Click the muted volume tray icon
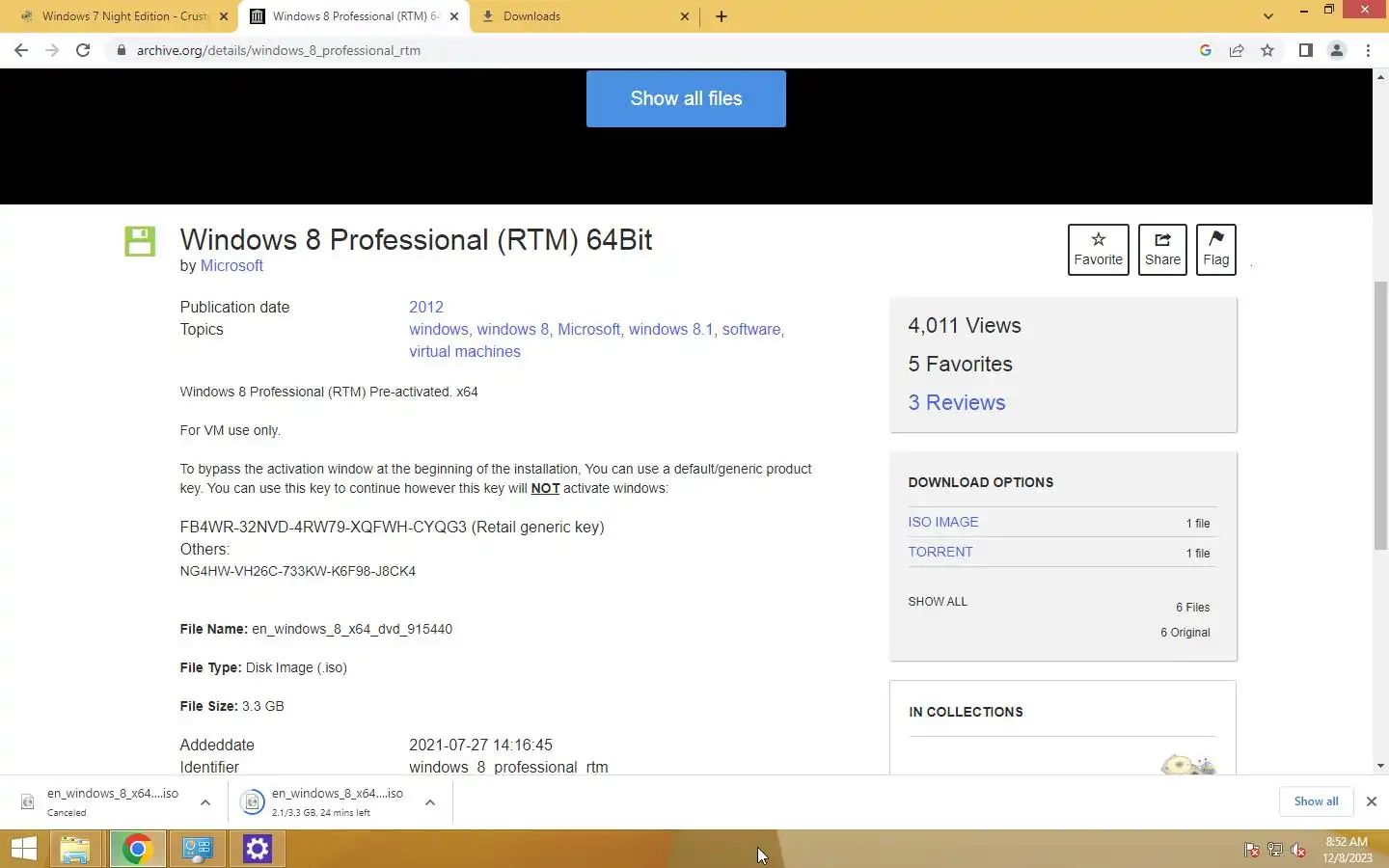Image resolution: width=1389 pixels, height=868 pixels. pyautogui.click(x=1298, y=850)
